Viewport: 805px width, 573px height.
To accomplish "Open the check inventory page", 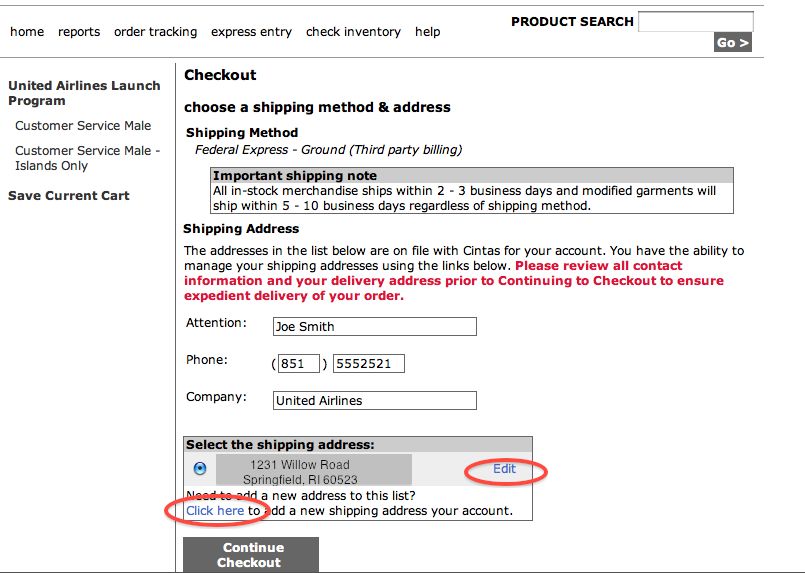I will [353, 32].
